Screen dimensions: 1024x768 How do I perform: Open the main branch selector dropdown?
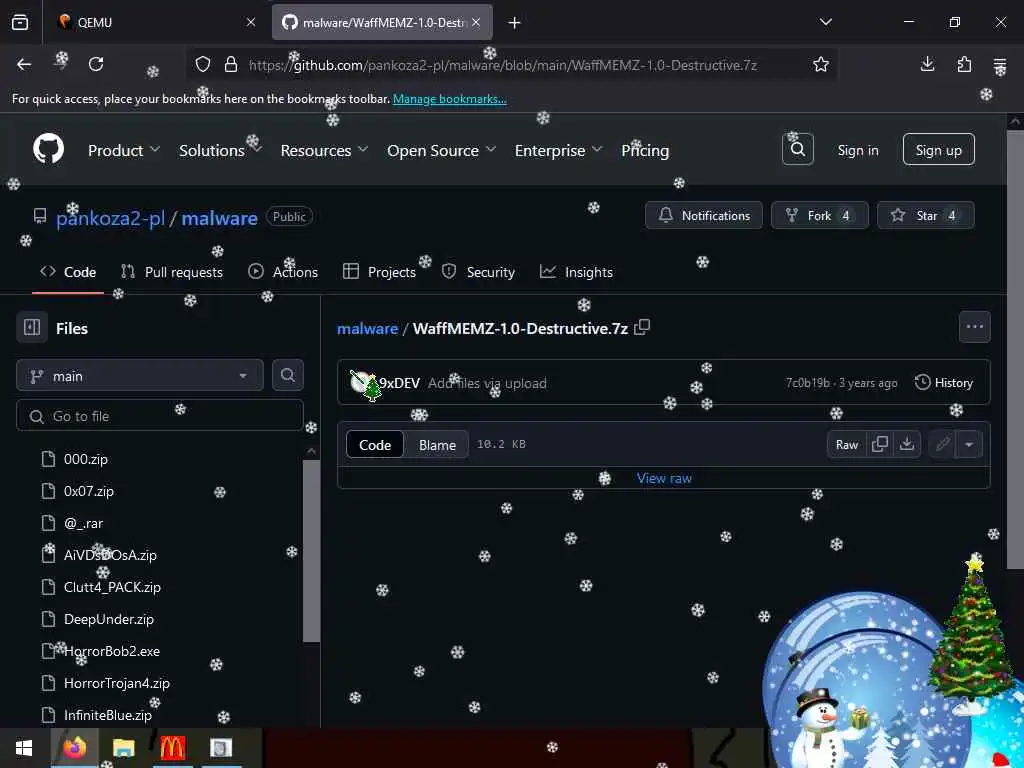click(140, 376)
